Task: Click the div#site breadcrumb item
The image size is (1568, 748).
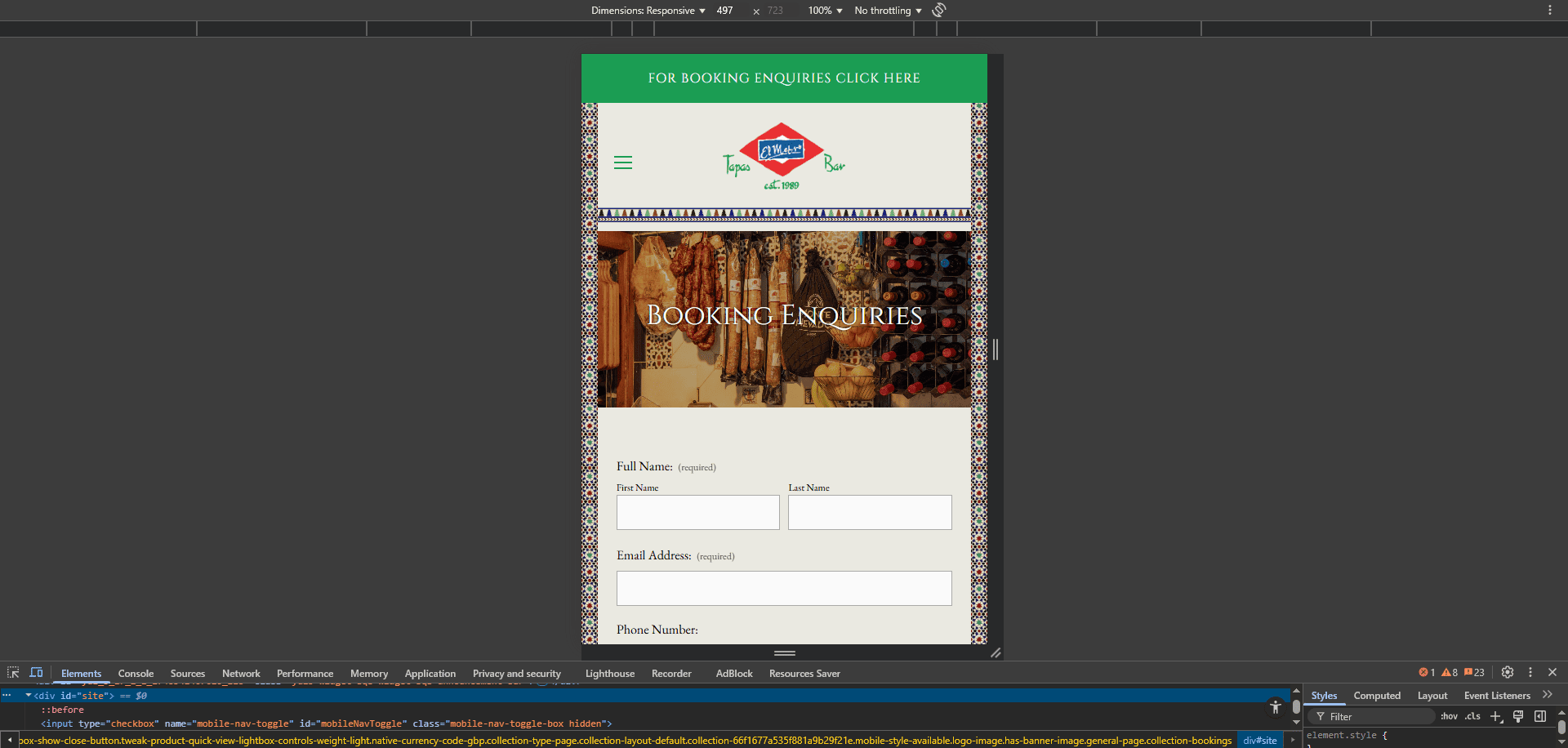Action: (x=1259, y=741)
